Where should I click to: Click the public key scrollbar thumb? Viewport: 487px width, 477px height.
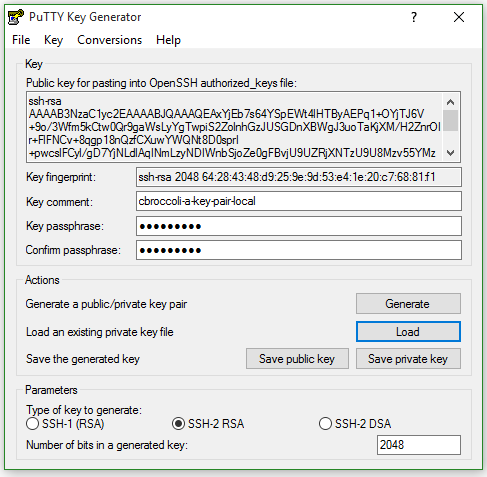point(451,120)
